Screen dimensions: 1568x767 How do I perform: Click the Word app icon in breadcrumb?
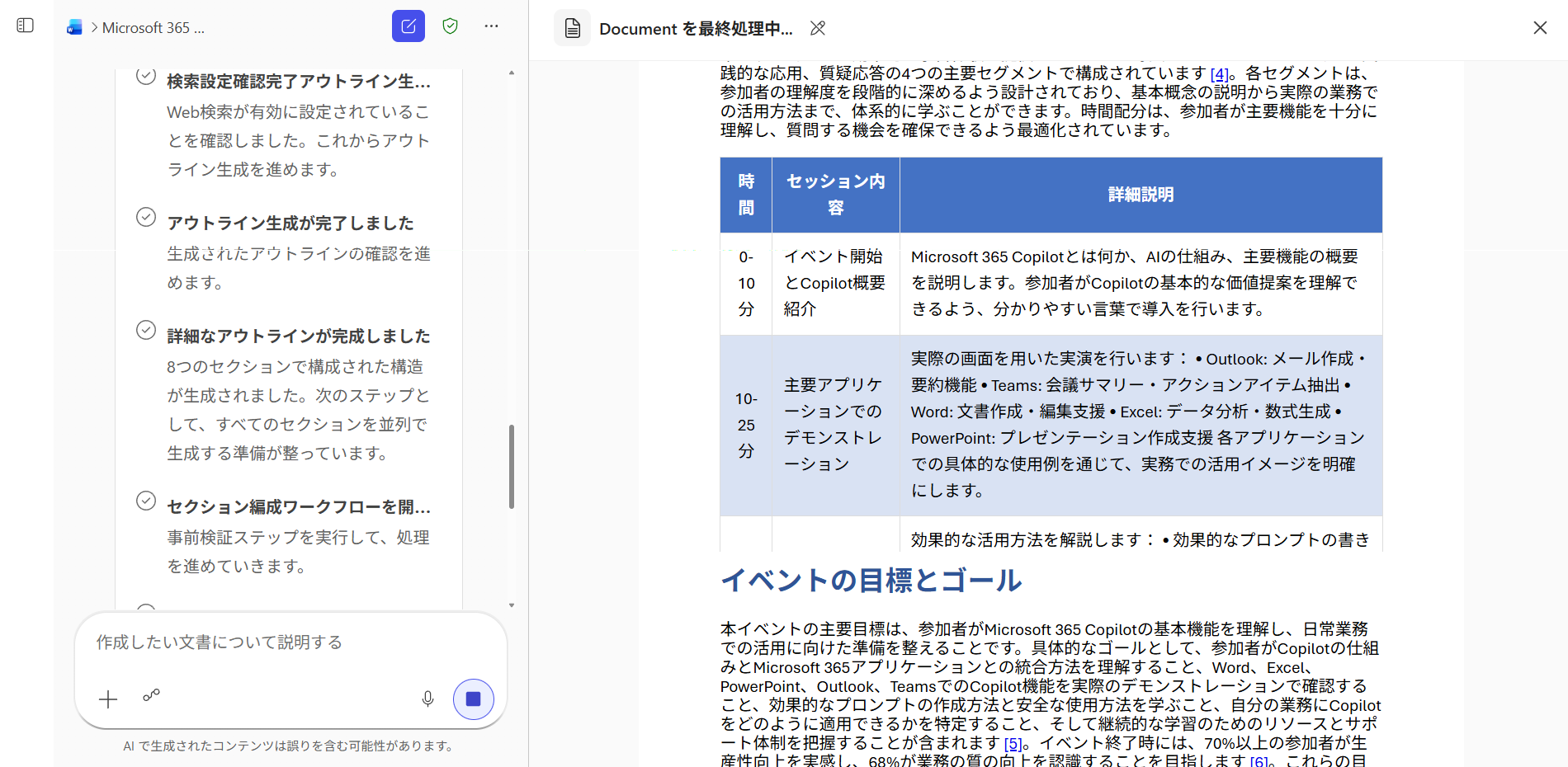(75, 27)
